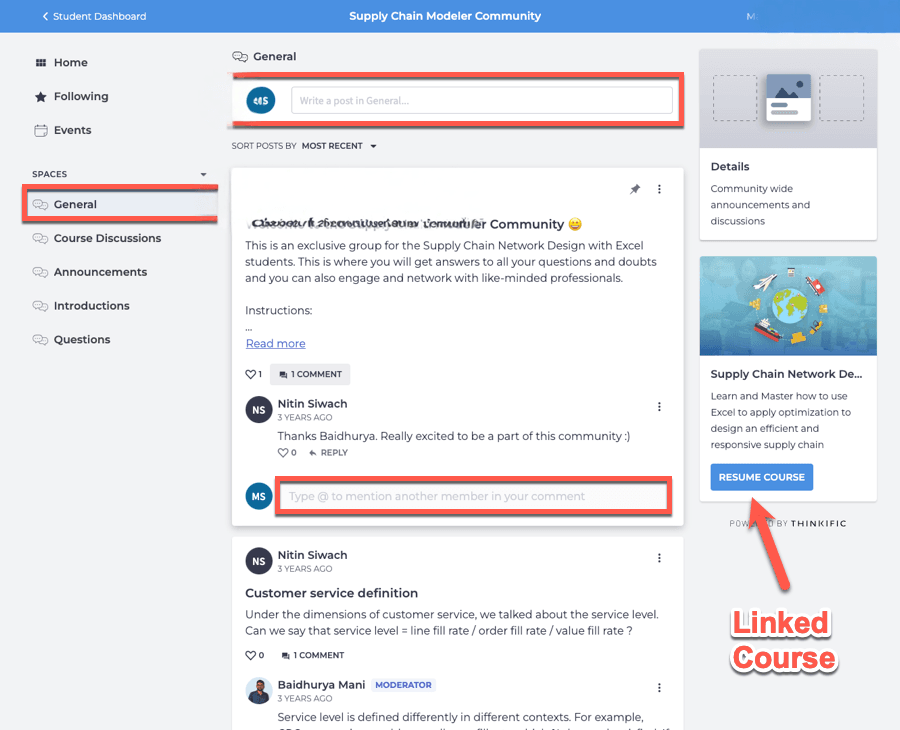Click the NS avatar on Customer service definition post
The width and height of the screenshot is (900, 730).
click(x=259, y=561)
